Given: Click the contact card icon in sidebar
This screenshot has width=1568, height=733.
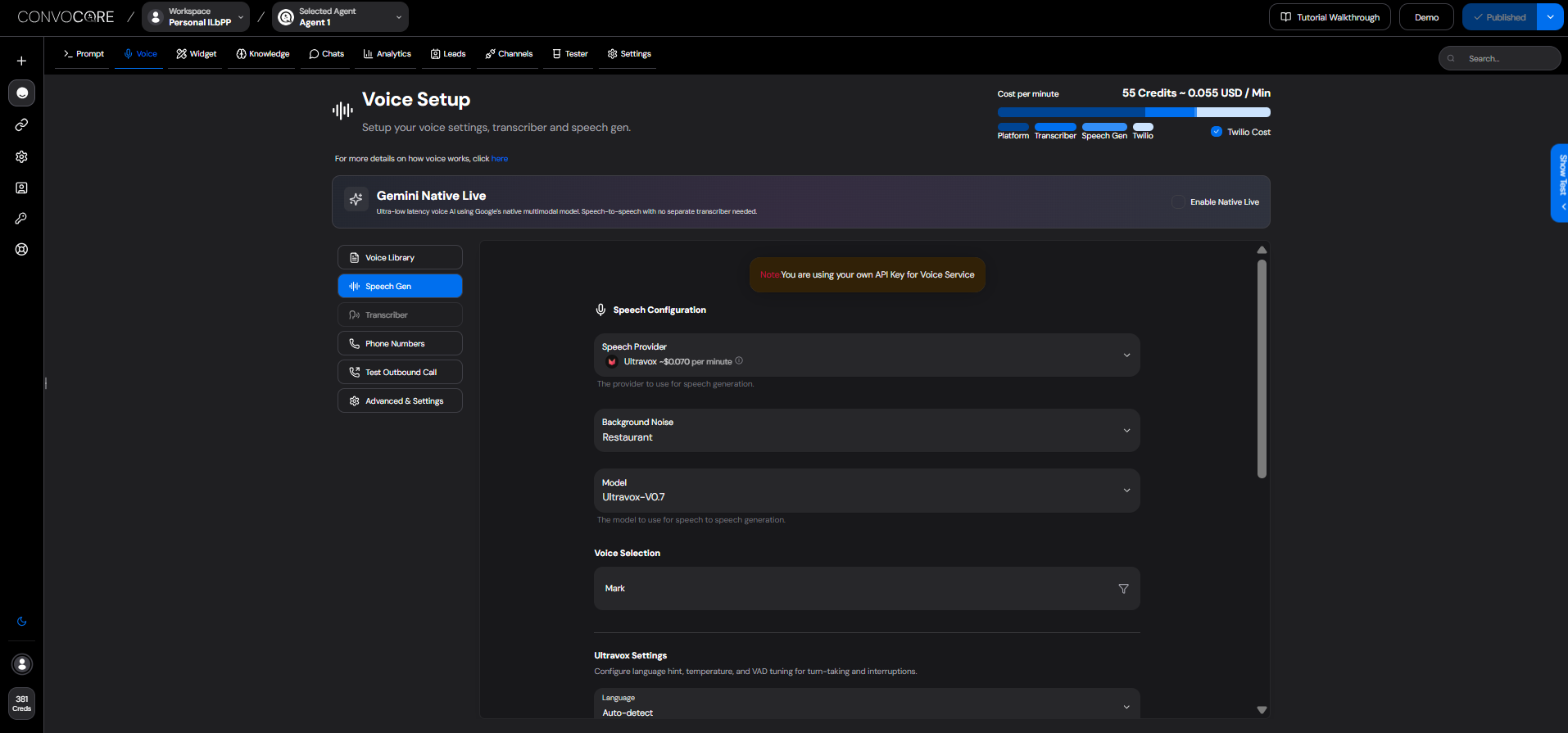Looking at the screenshot, I should [22, 188].
